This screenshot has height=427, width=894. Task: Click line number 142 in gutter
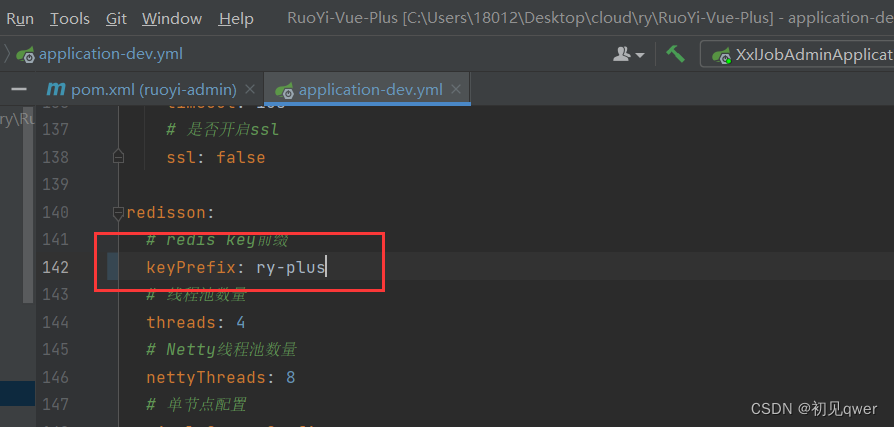[x=55, y=267]
